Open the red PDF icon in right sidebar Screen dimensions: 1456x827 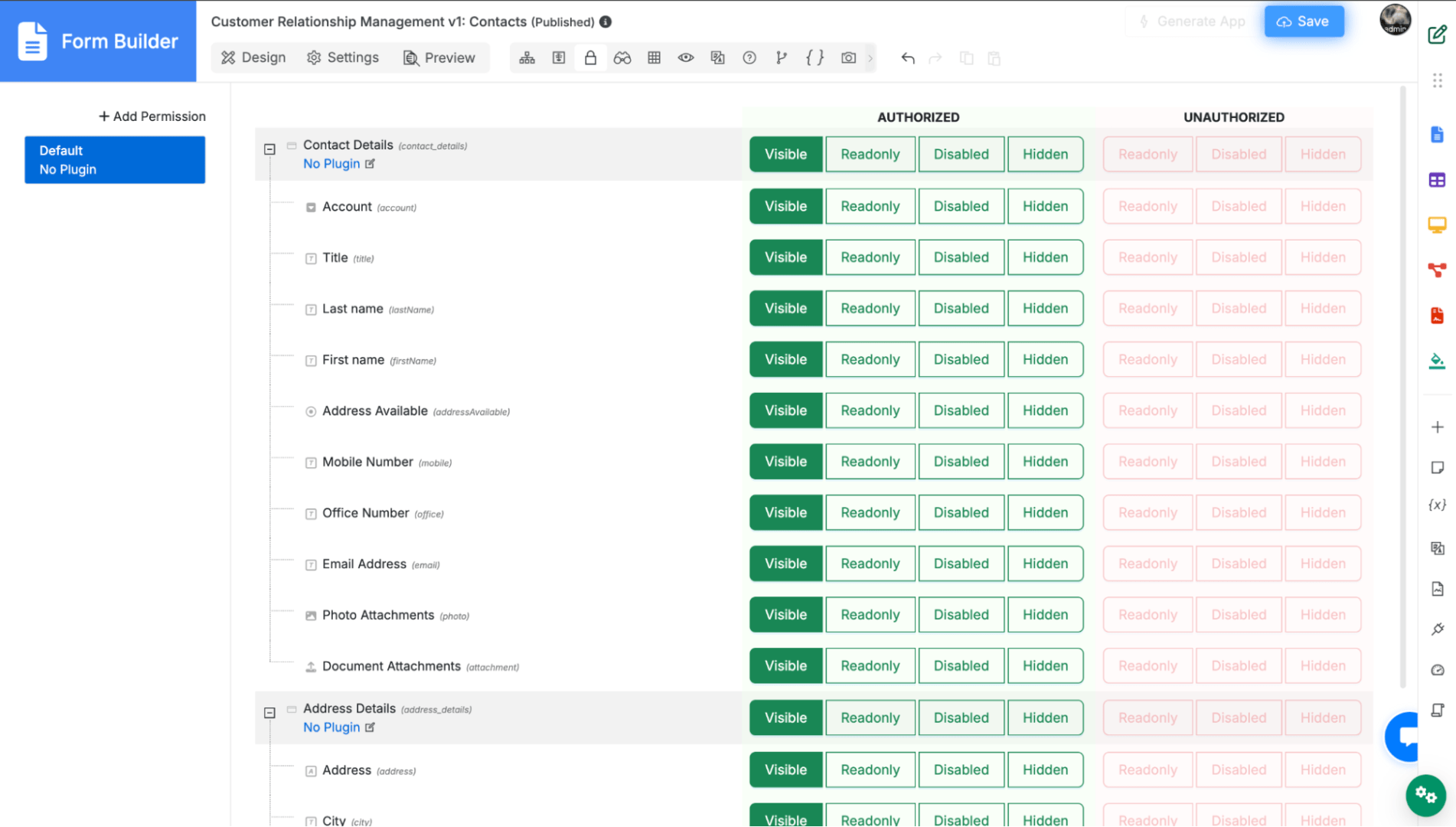[1437, 315]
